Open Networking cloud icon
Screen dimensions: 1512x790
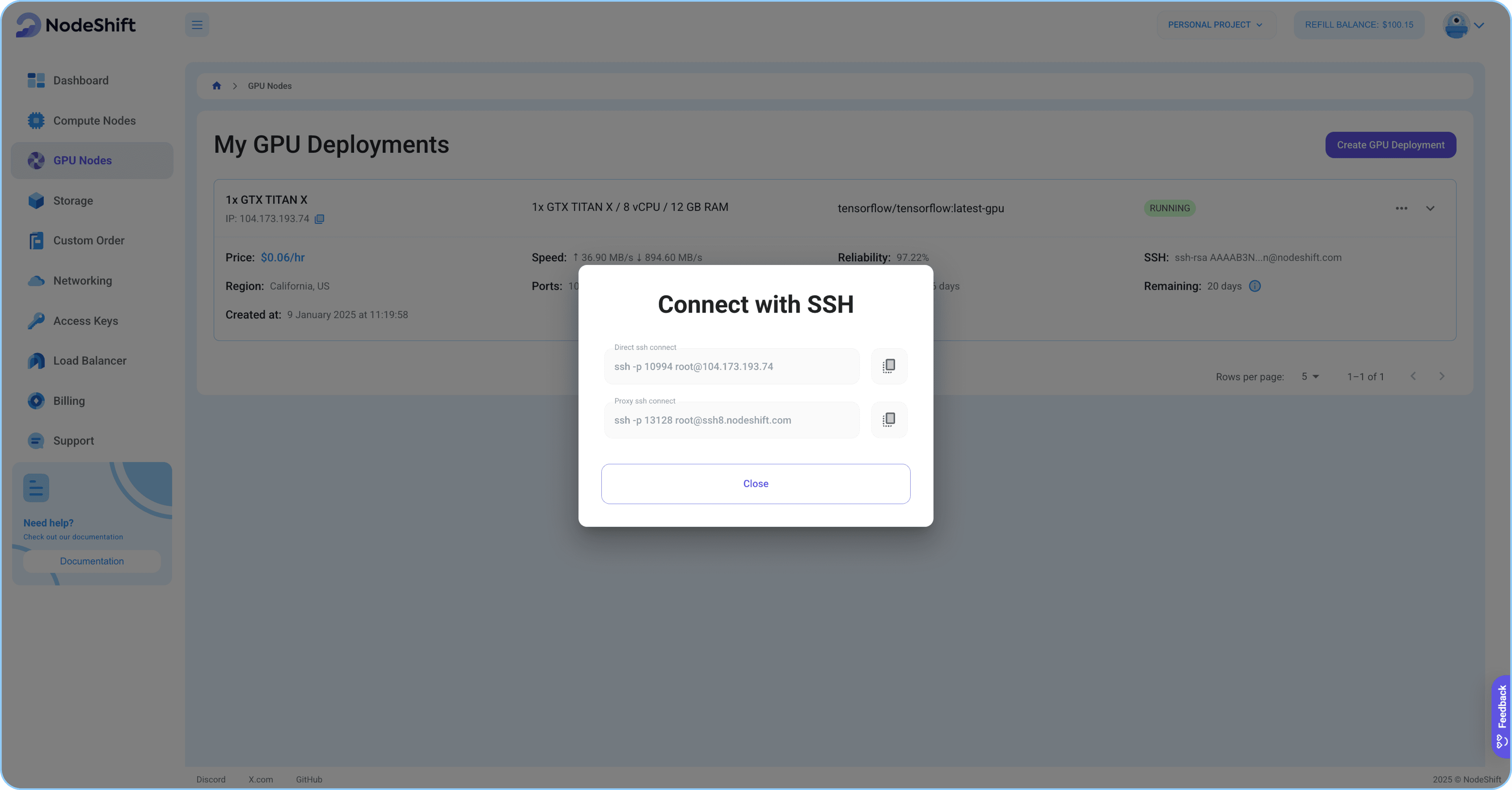[x=36, y=281]
